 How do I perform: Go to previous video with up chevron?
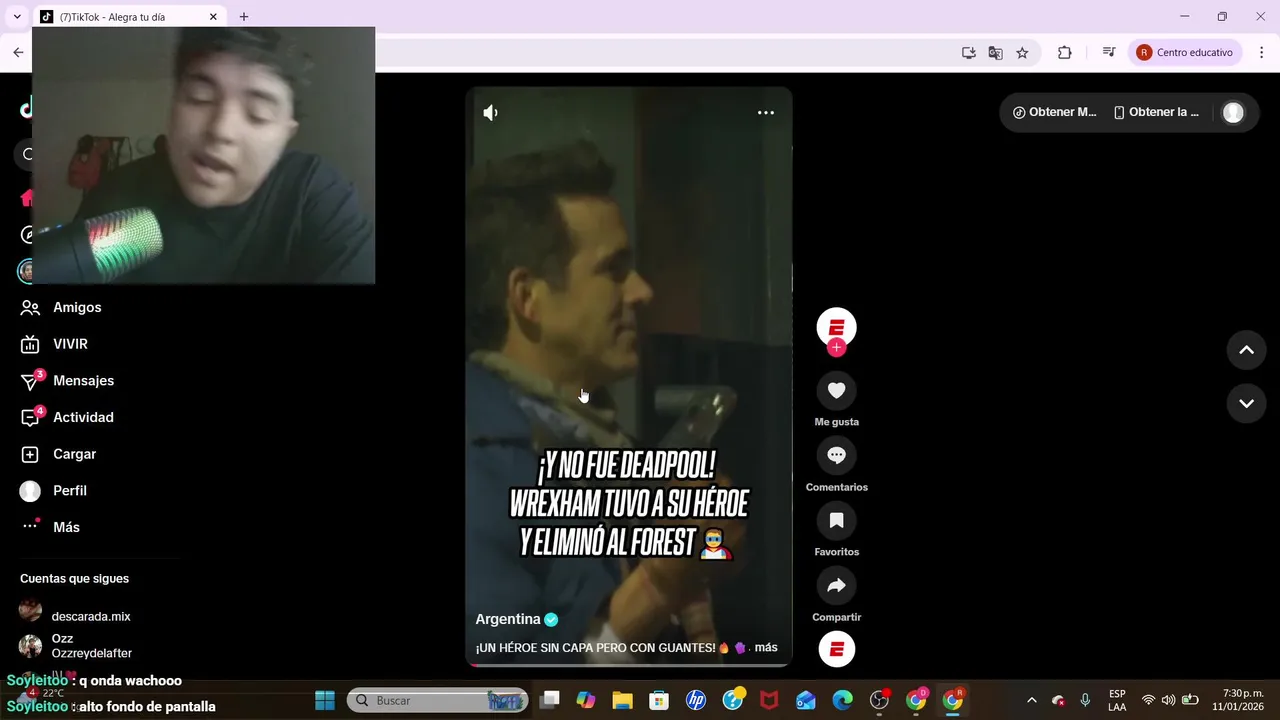coord(1246,350)
